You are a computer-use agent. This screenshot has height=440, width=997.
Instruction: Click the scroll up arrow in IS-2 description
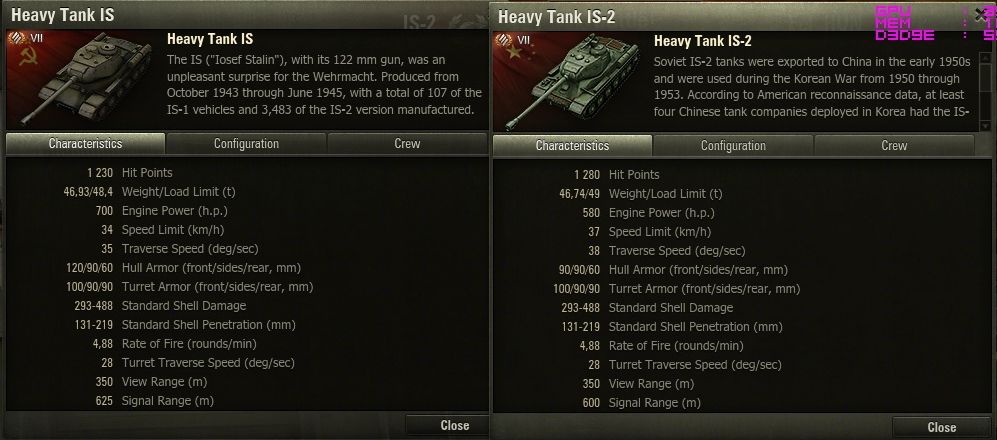click(986, 58)
